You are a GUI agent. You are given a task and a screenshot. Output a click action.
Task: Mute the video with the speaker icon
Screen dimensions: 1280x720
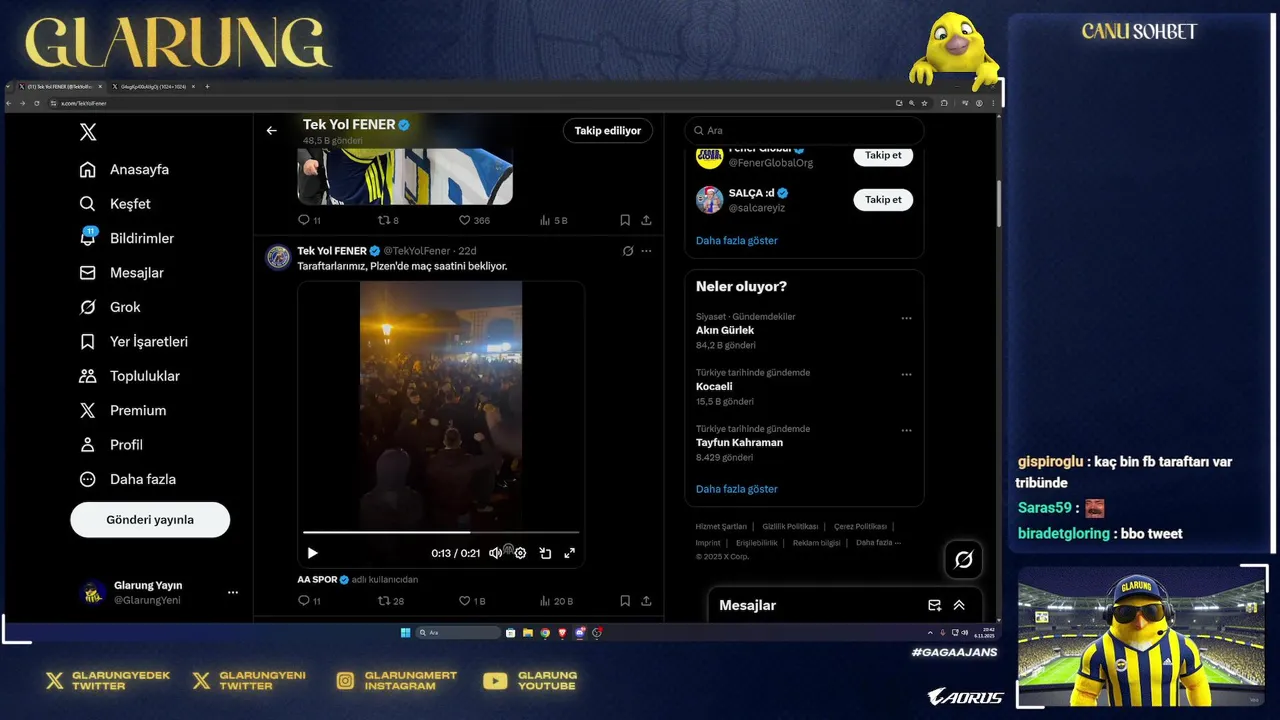[x=495, y=553]
